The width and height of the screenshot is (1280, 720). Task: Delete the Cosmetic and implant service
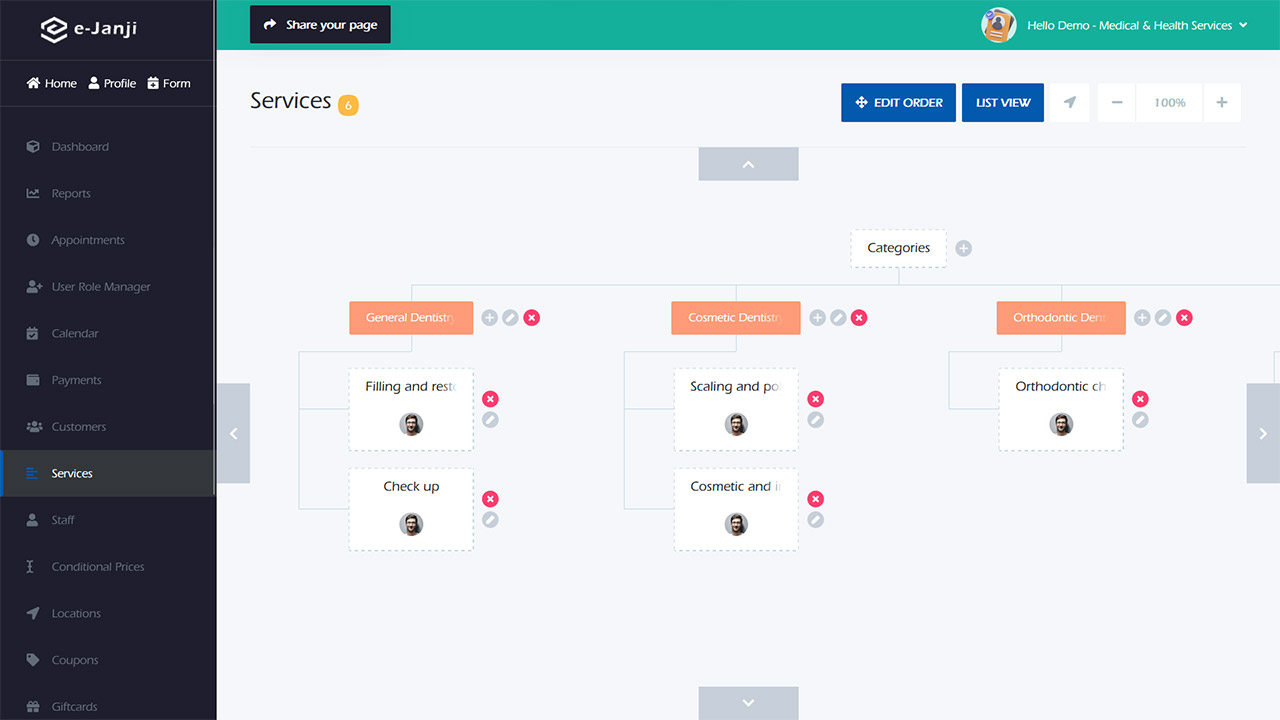[x=815, y=499]
